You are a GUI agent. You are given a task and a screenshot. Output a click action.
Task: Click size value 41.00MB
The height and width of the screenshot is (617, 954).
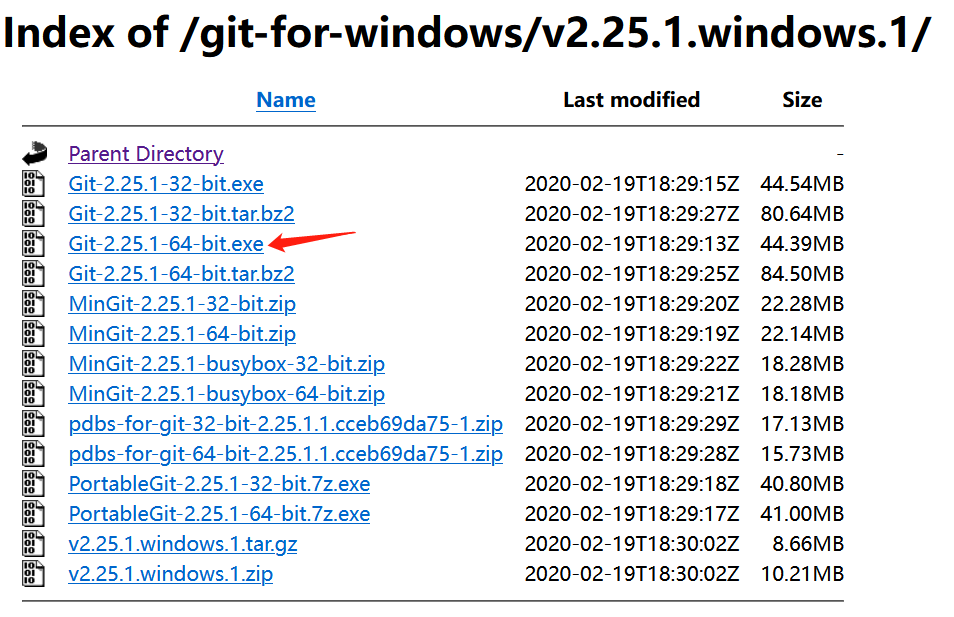[x=802, y=514]
